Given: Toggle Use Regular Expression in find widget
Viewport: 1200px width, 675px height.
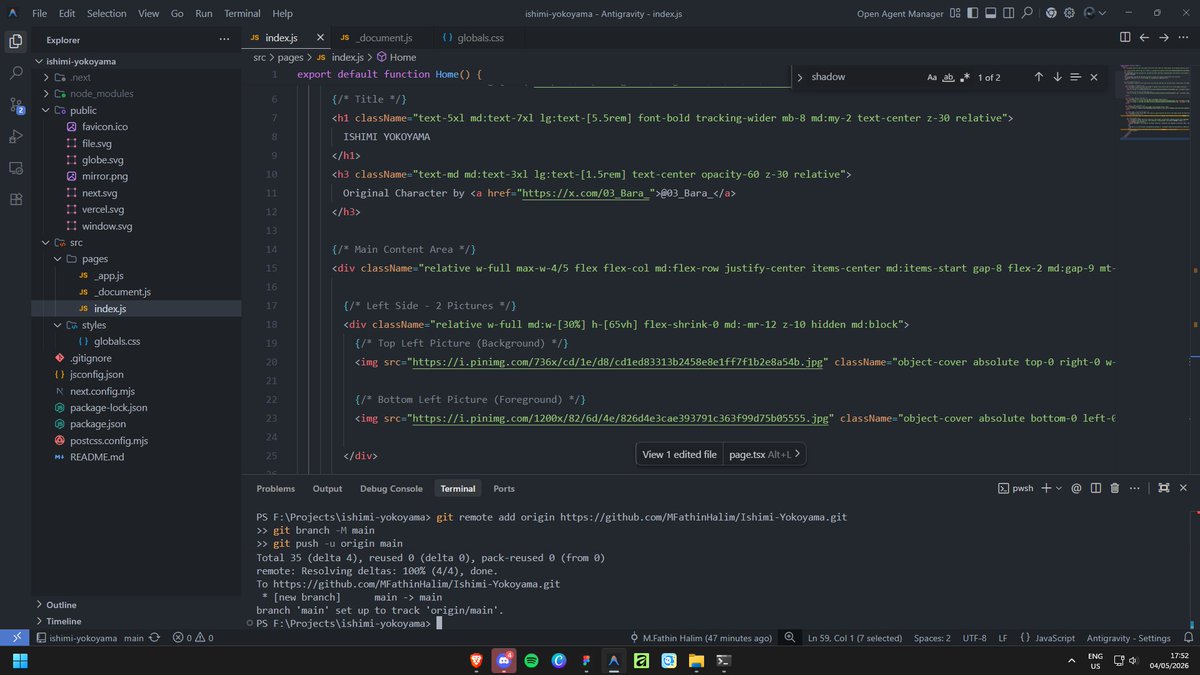Looking at the screenshot, I should (x=964, y=77).
